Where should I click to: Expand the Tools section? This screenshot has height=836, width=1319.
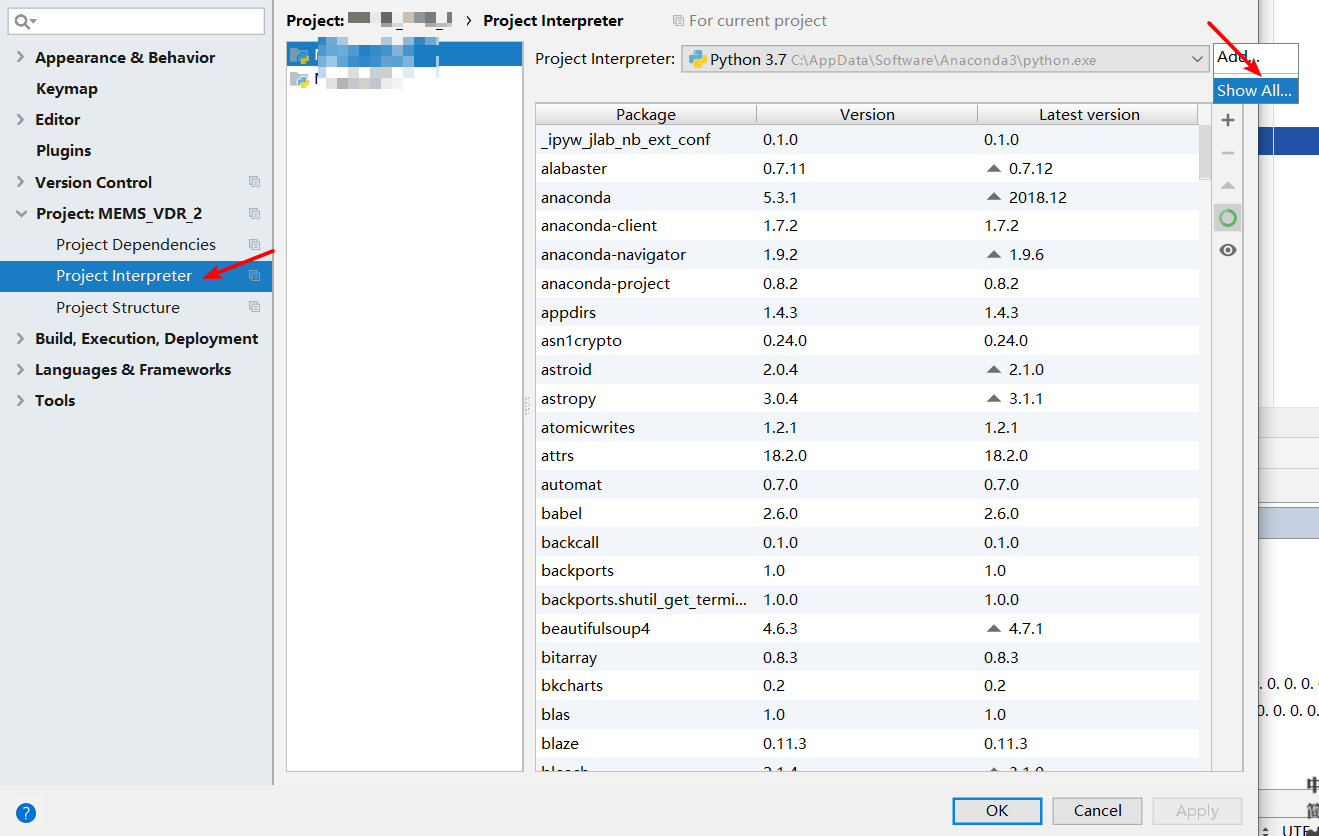click(x=20, y=400)
